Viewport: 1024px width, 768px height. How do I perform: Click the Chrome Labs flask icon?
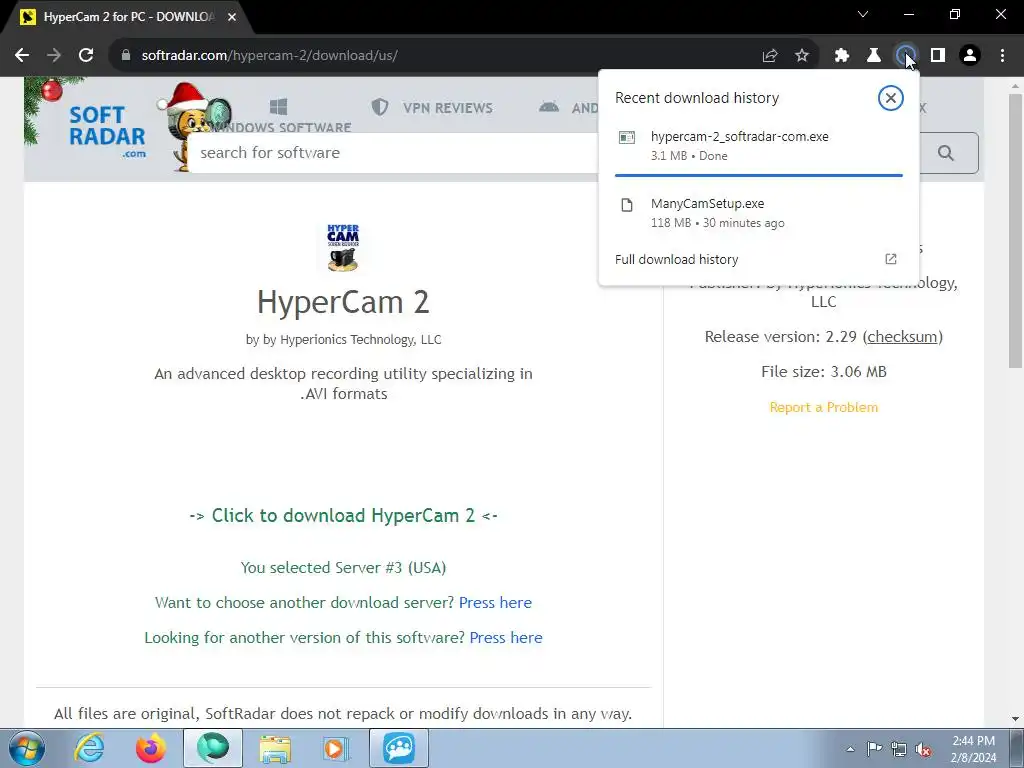(x=874, y=56)
